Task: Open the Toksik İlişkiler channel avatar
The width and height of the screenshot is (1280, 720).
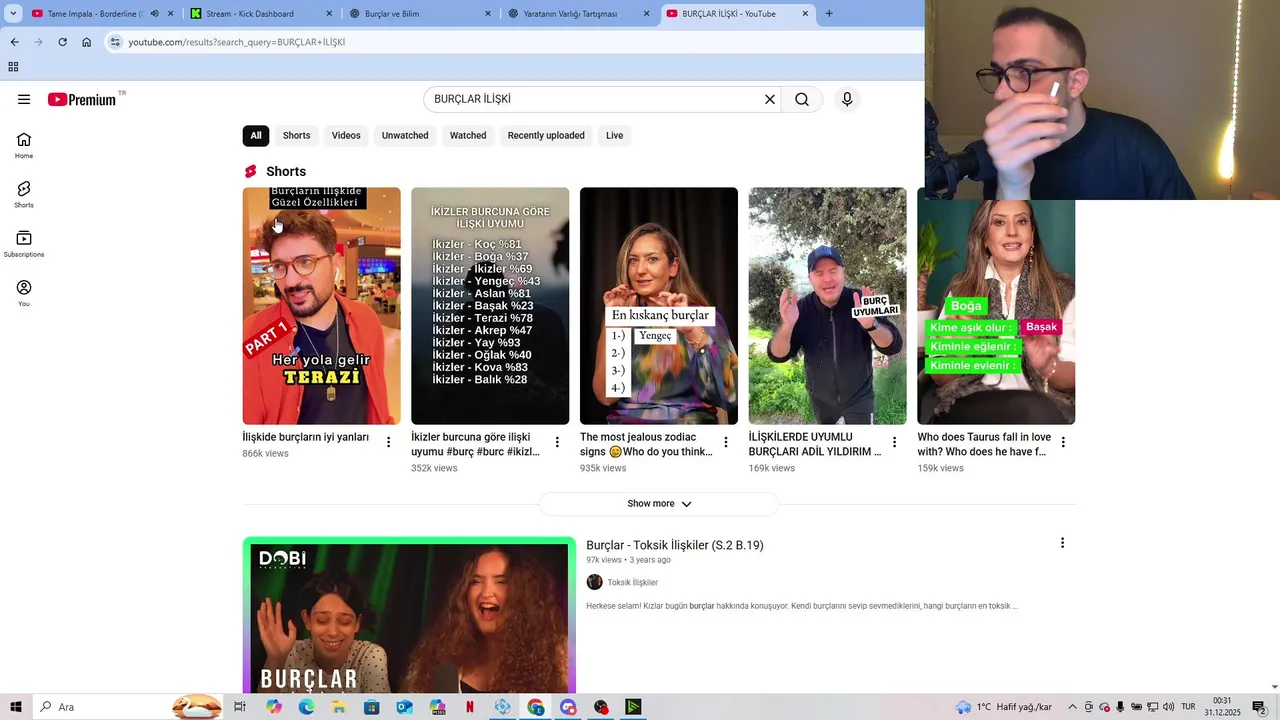Action: pos(594,582)
